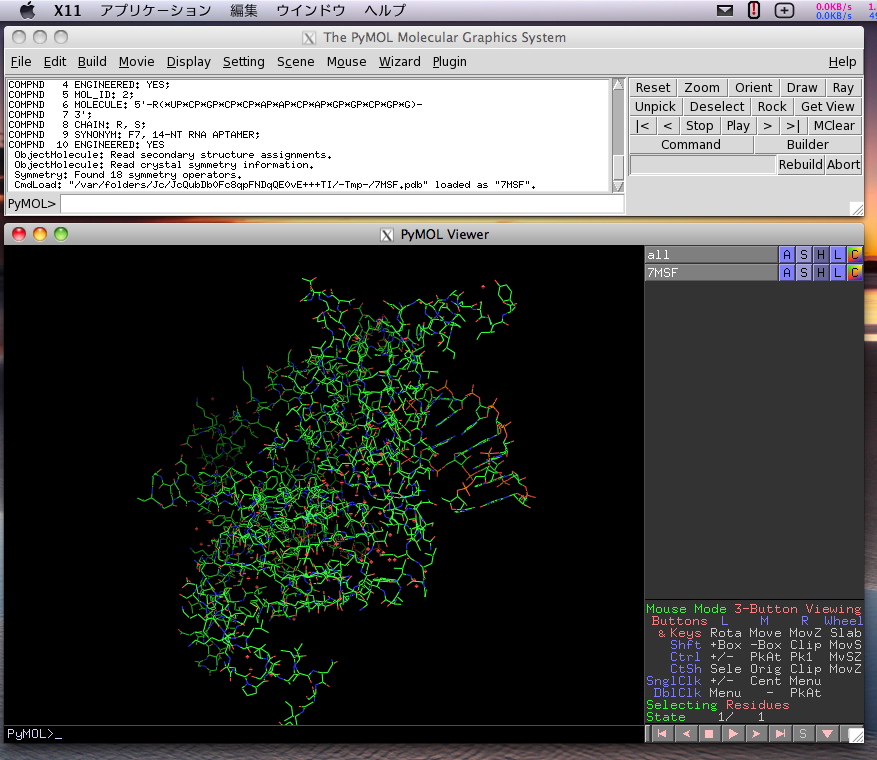Open Color menu (C) for all row
This screenshot has height=760, width=877.
pos(855,254)
